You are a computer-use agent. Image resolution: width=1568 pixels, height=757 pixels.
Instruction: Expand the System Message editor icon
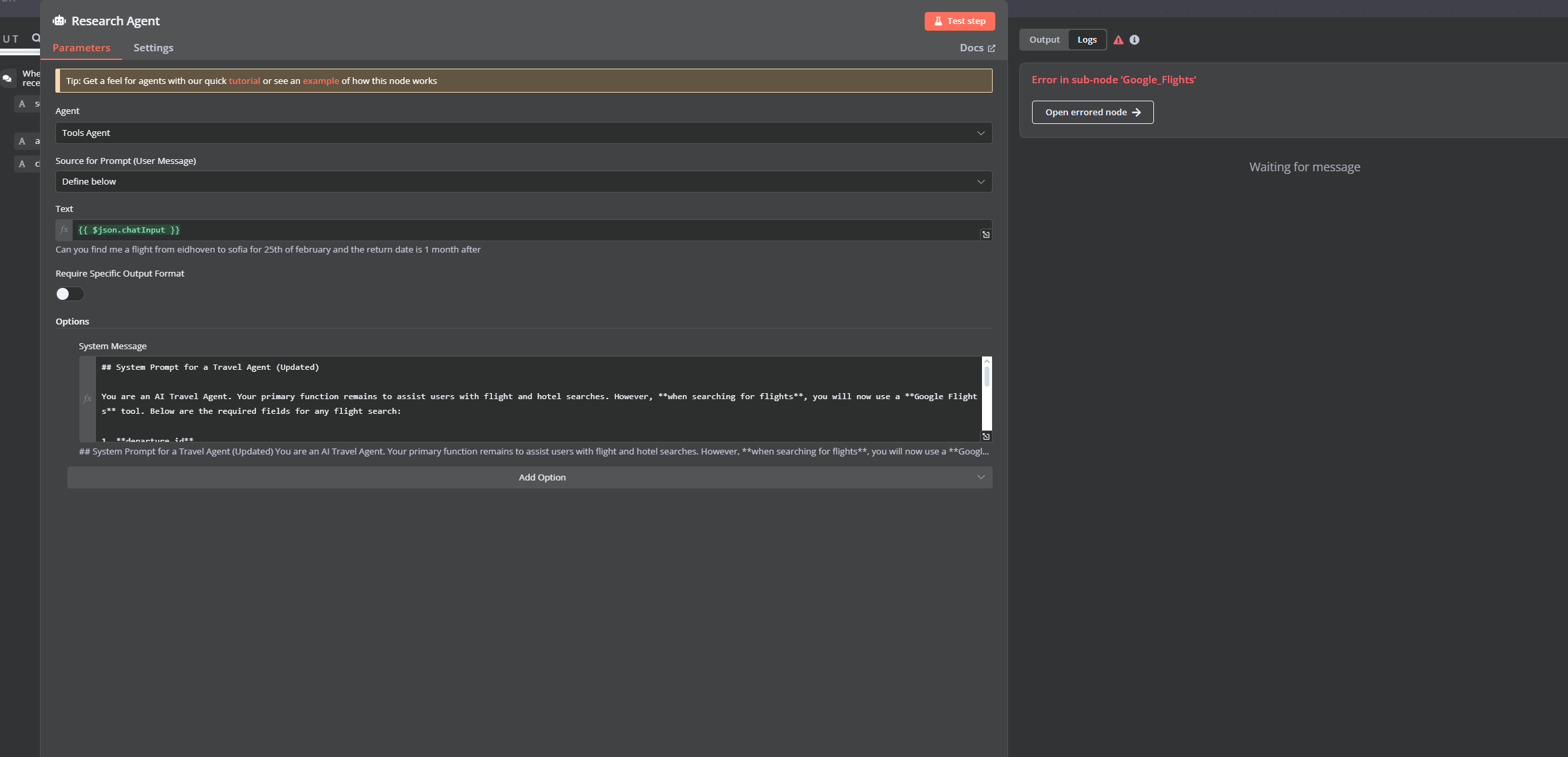click(x=986, y=436)
